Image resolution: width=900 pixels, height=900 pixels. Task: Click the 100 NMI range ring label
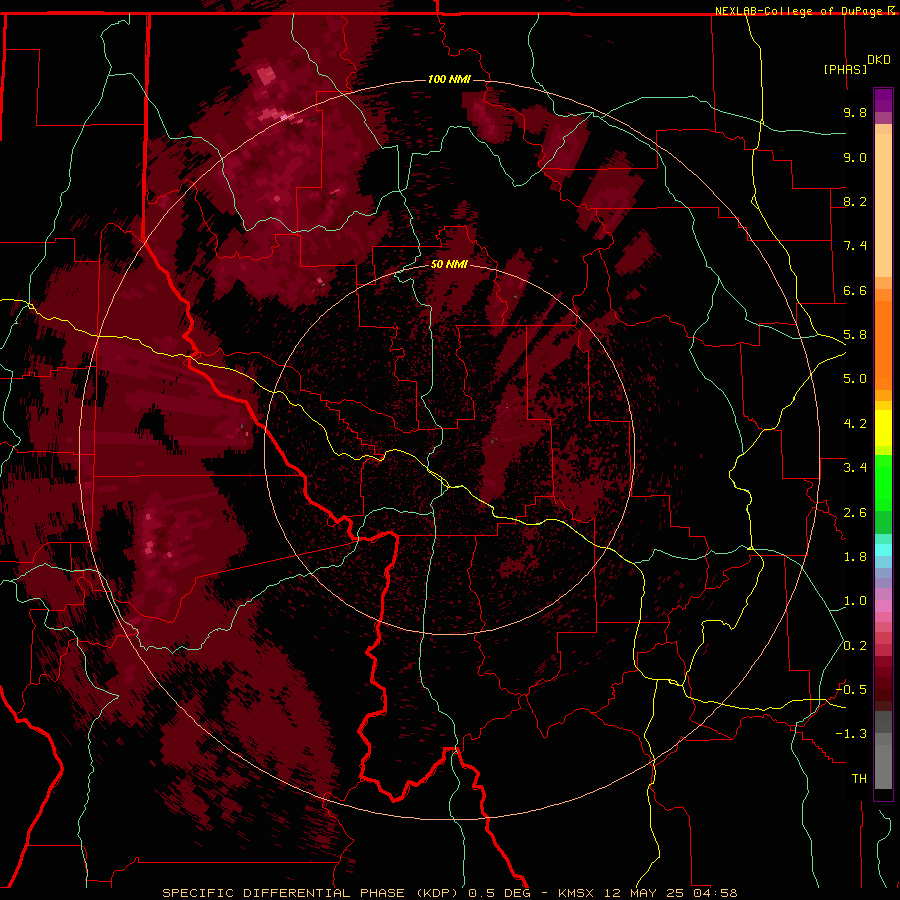pyautogui.click(x=449, y=79)
